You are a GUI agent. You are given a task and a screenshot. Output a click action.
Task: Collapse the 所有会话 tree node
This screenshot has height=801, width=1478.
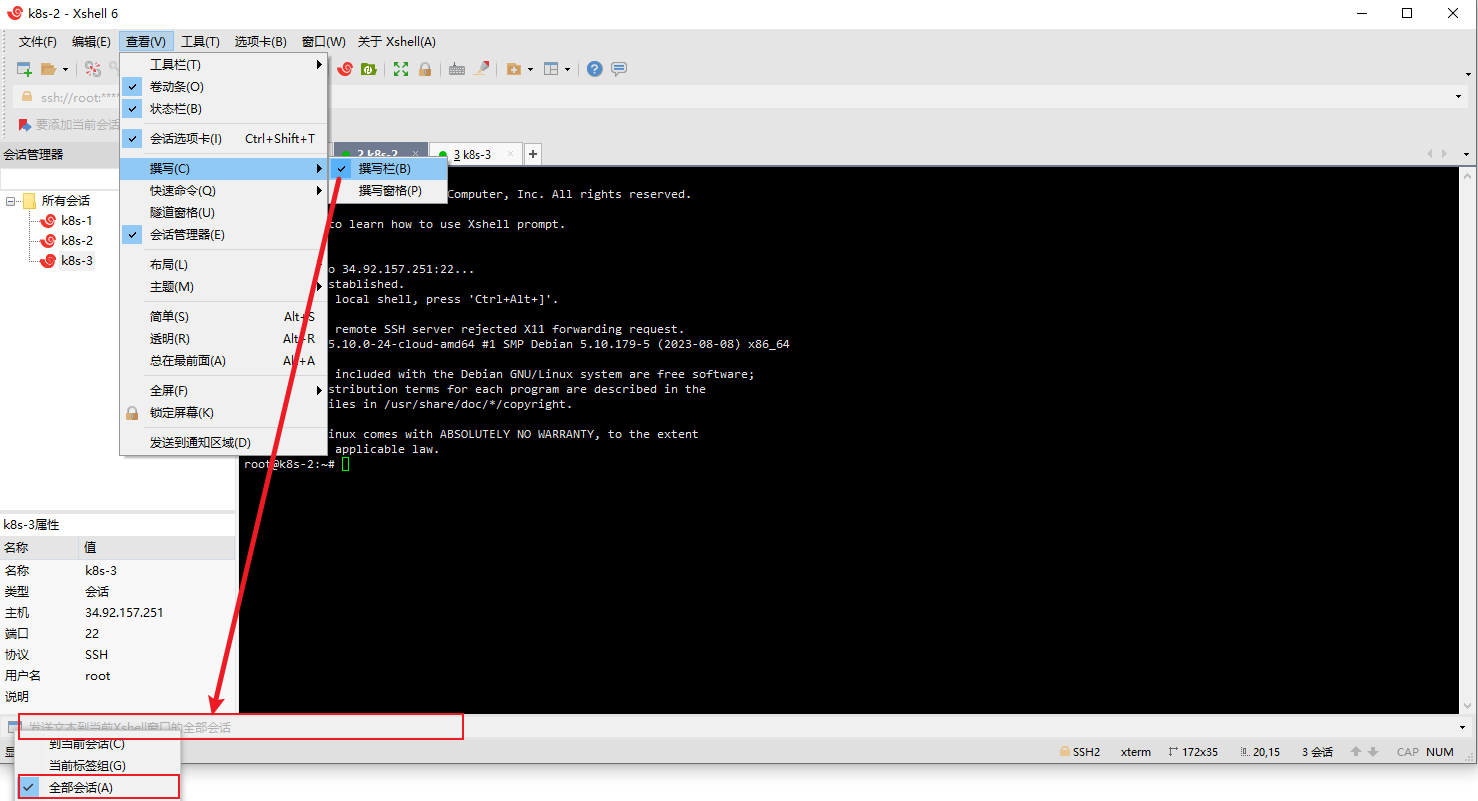(11, 201)
